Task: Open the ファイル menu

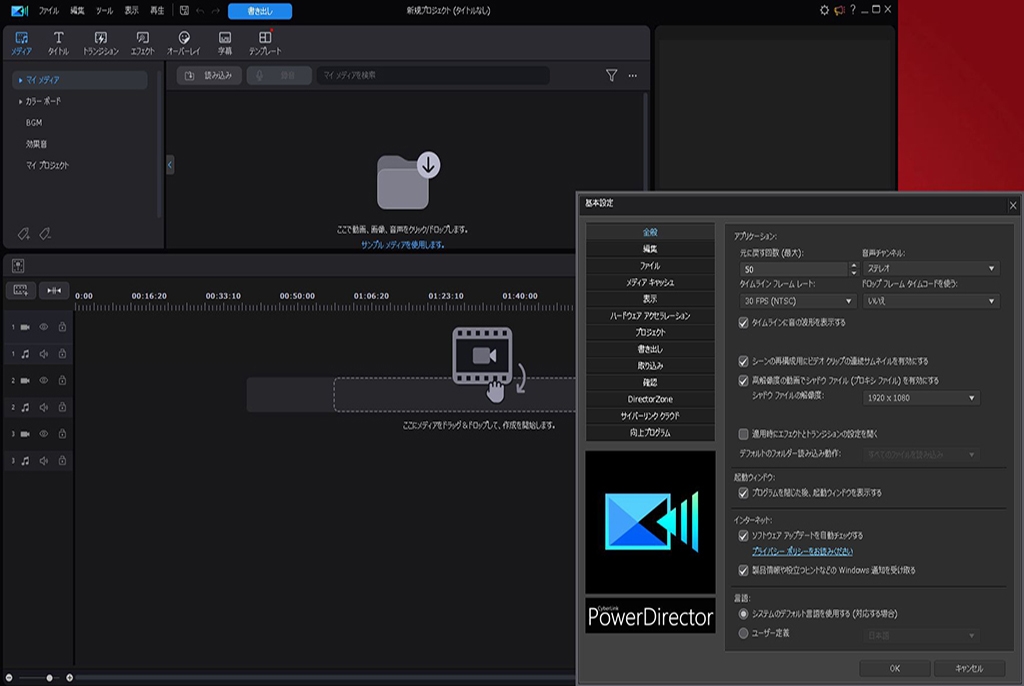Action: click(48, 10)
